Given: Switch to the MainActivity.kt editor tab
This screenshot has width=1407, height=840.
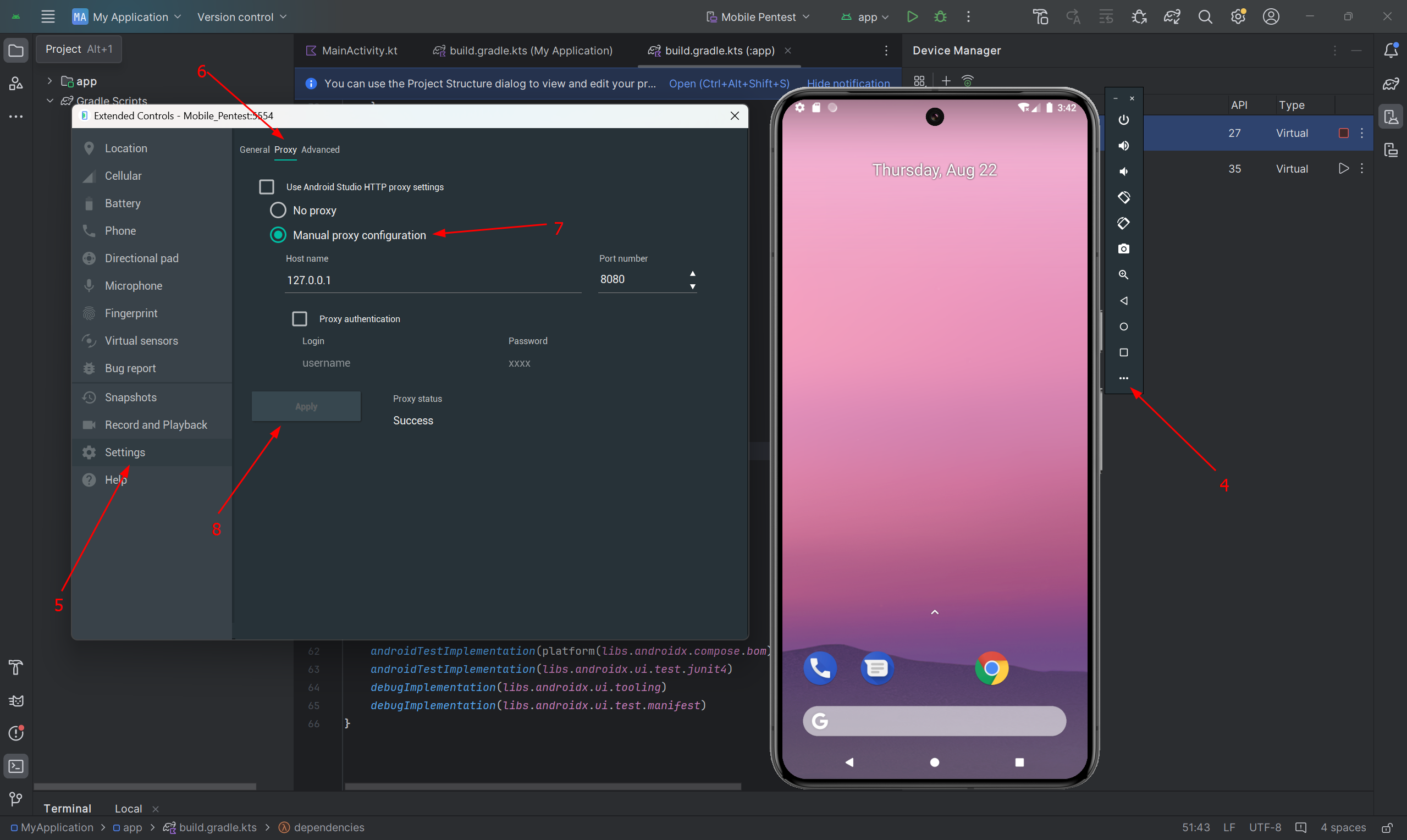Looking at the screenshot, I should coord(359,51).
